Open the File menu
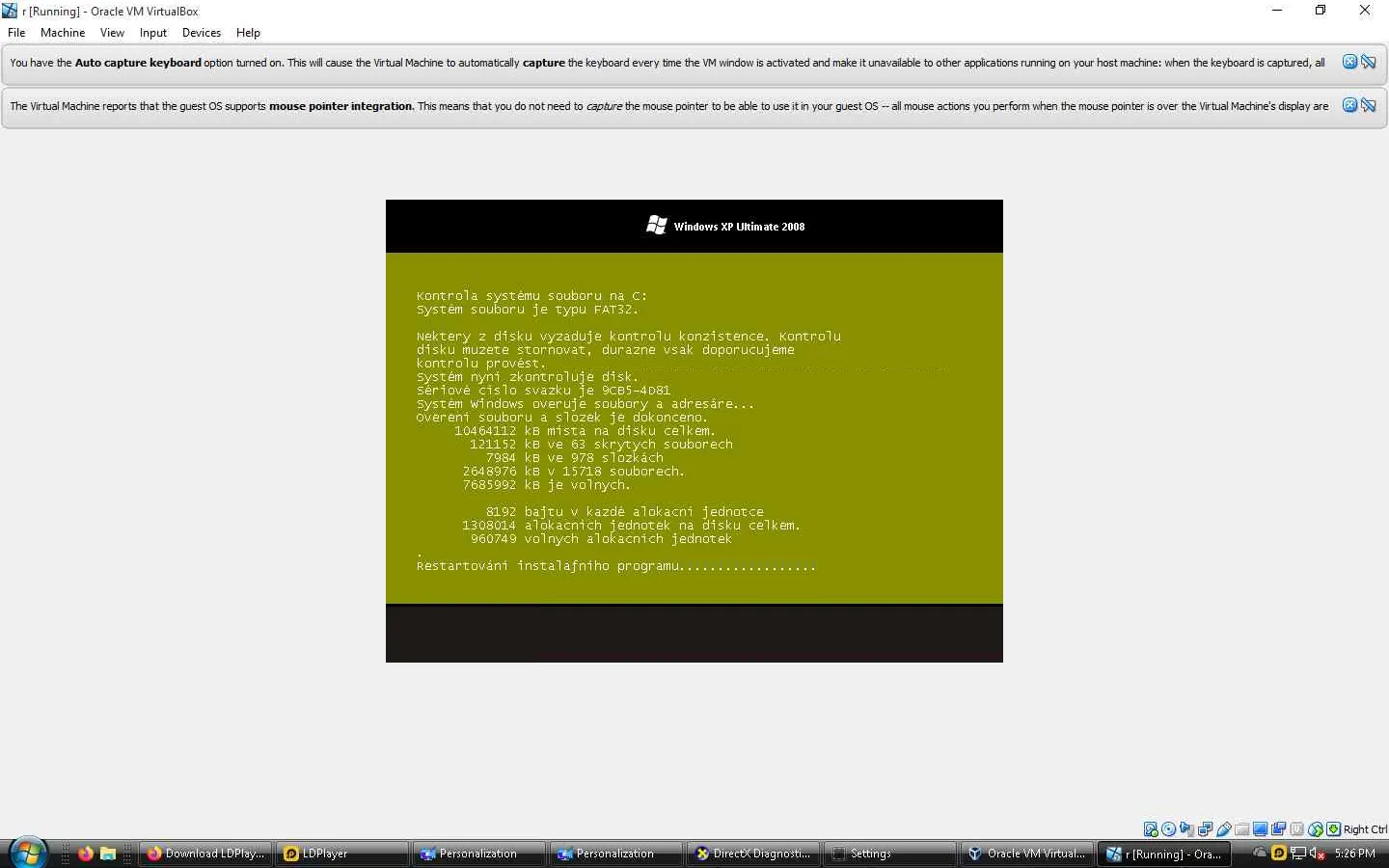Image resolution: width=1389 pixels, height=868 pixels. pos(16,33)
